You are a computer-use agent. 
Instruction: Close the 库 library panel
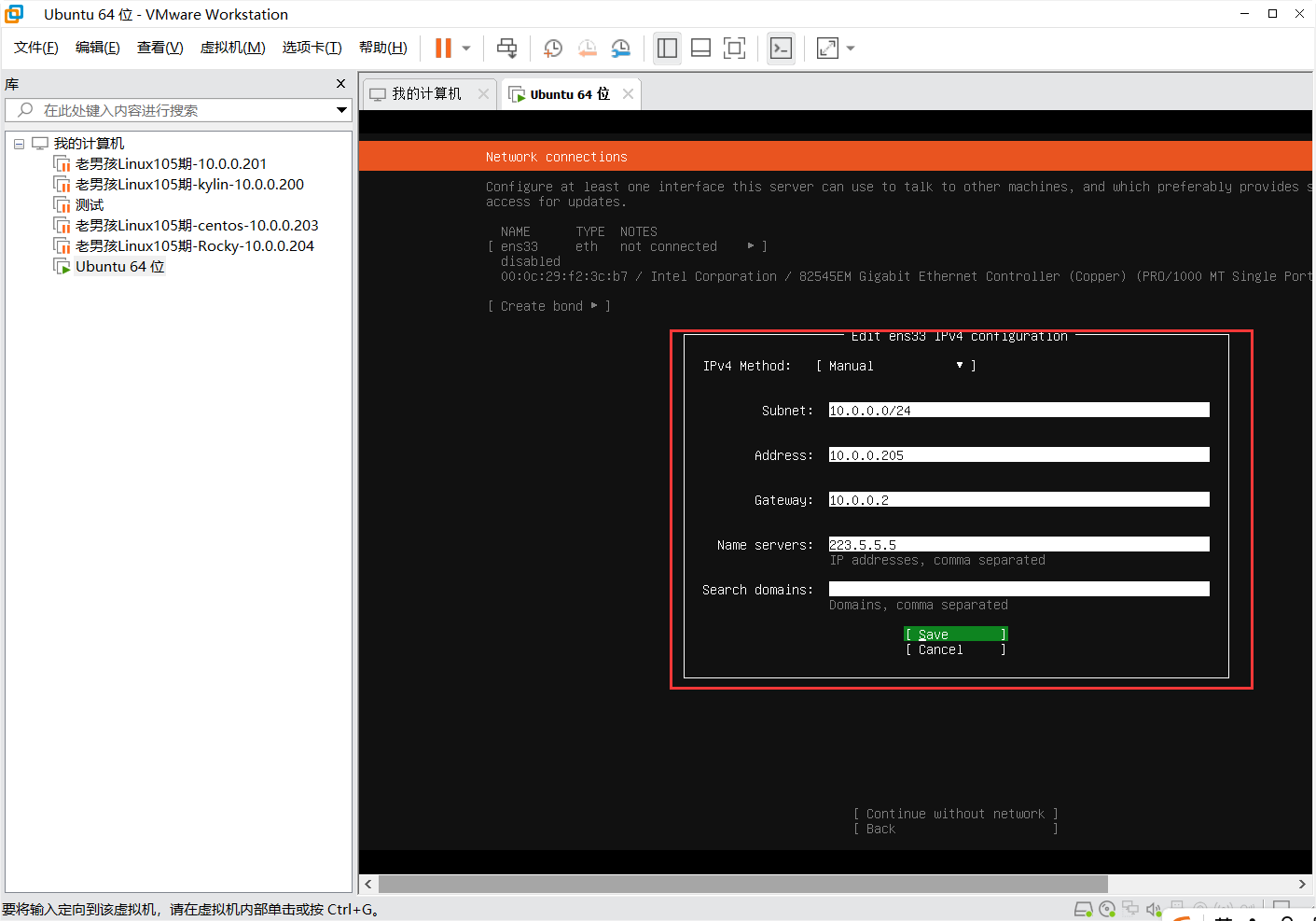pyautogui.click(x=340, y=84)
